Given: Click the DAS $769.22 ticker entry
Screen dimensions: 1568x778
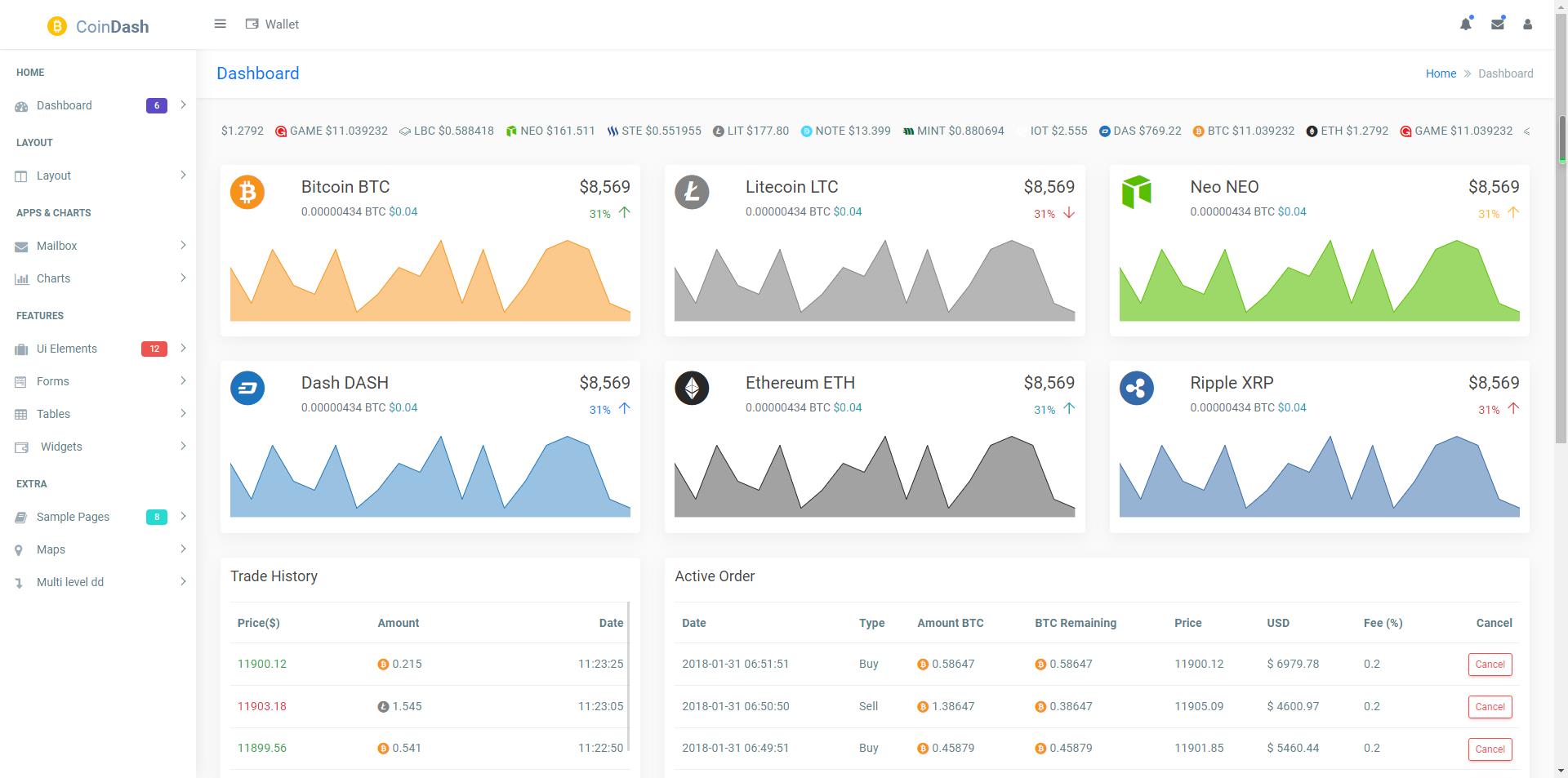Looking at the screenshot, I should pyautogui.click(x=1140, y=131).
